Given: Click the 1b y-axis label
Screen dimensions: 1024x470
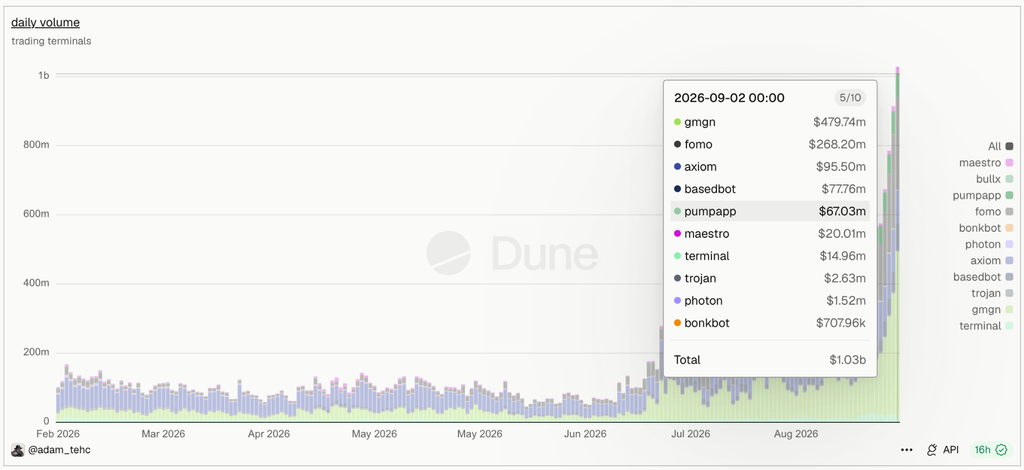Looking at the screenshot, I should [x=44, y=76].
